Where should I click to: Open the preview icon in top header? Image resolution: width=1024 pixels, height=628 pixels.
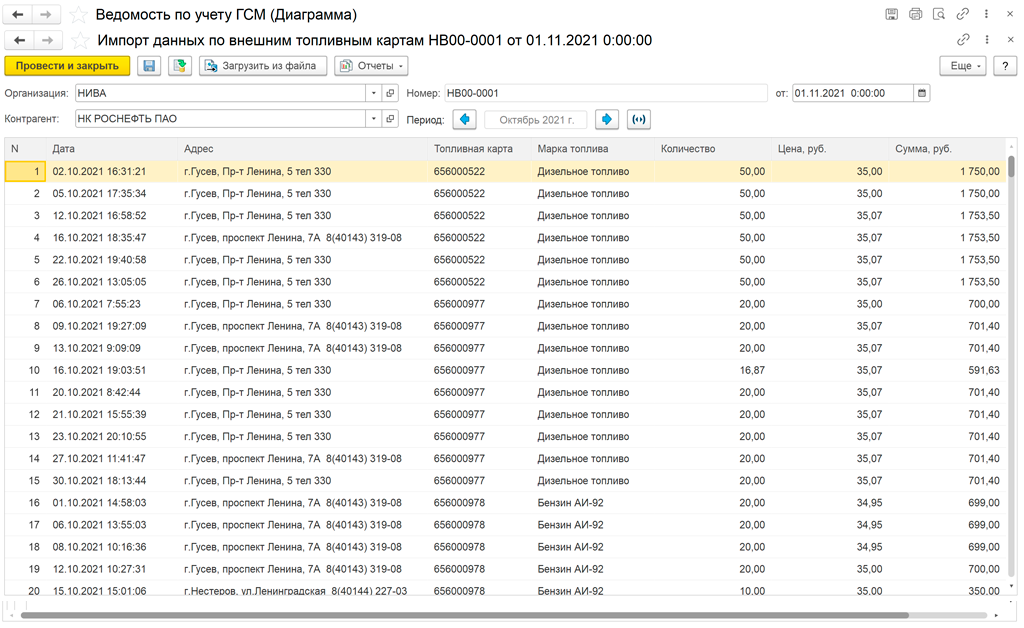(938, 14)
